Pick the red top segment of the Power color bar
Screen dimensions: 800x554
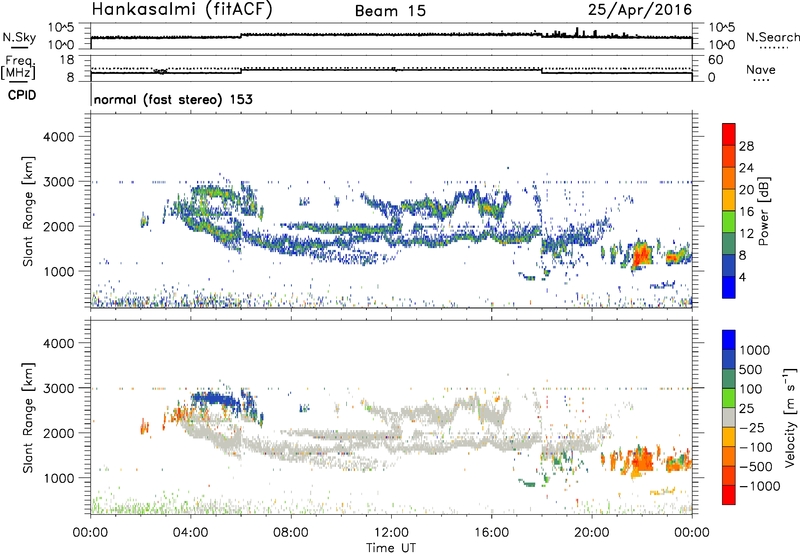click(x=729, y=135)
